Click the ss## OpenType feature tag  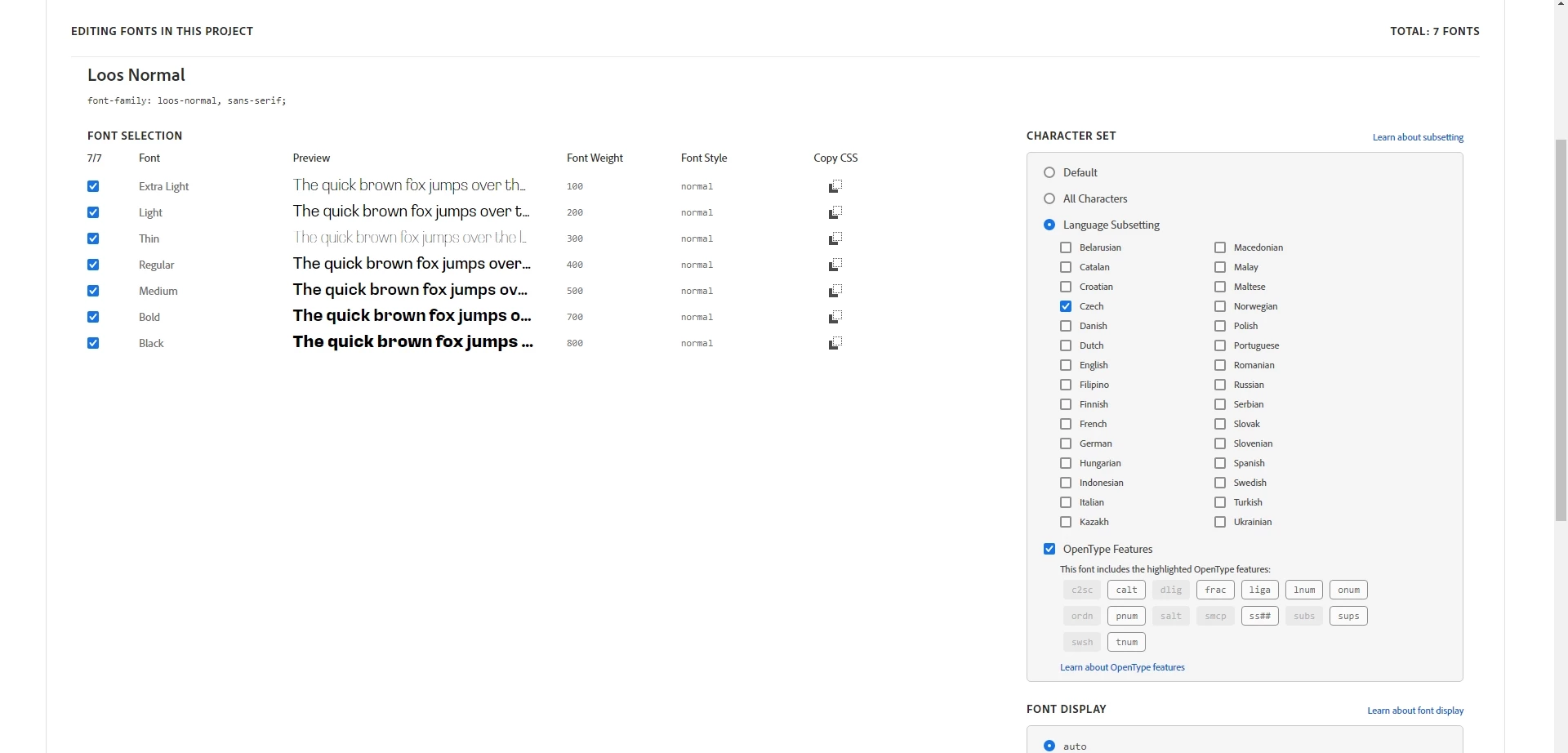point(1259,616)
